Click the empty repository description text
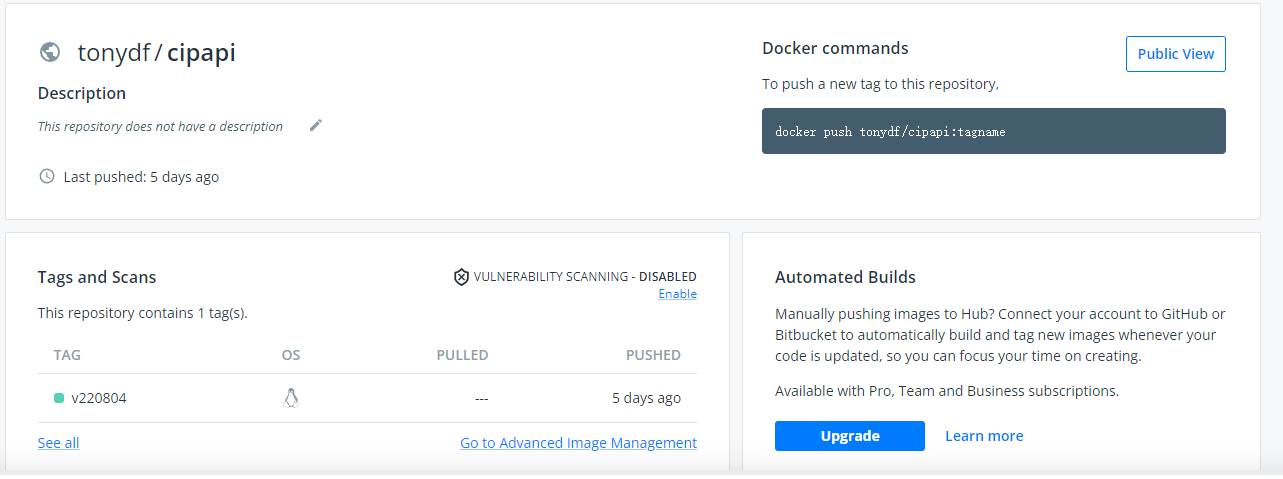This screenshot has width=1283, height=479. pos(160,127)
